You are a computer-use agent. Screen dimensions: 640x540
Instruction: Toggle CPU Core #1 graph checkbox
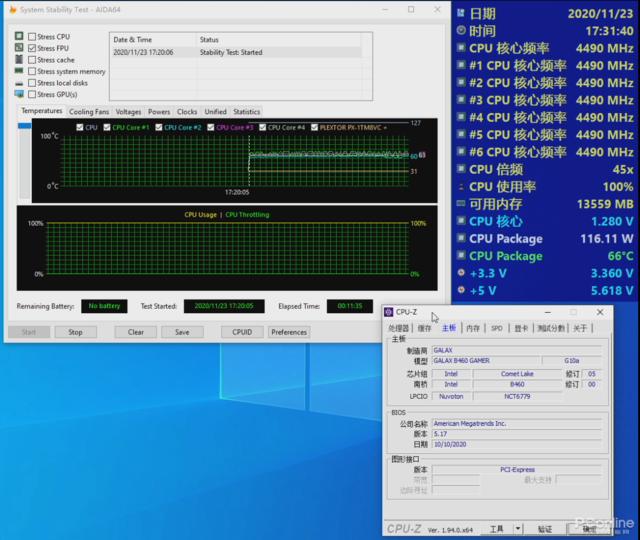tap(107, 127)
